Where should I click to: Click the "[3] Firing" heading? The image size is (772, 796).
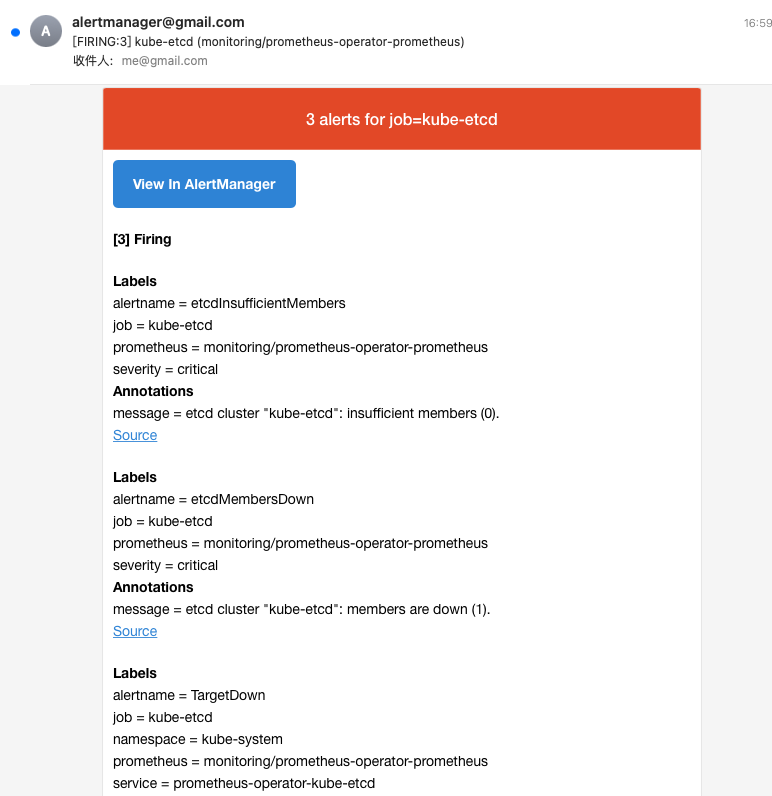[x=142, y=239]
